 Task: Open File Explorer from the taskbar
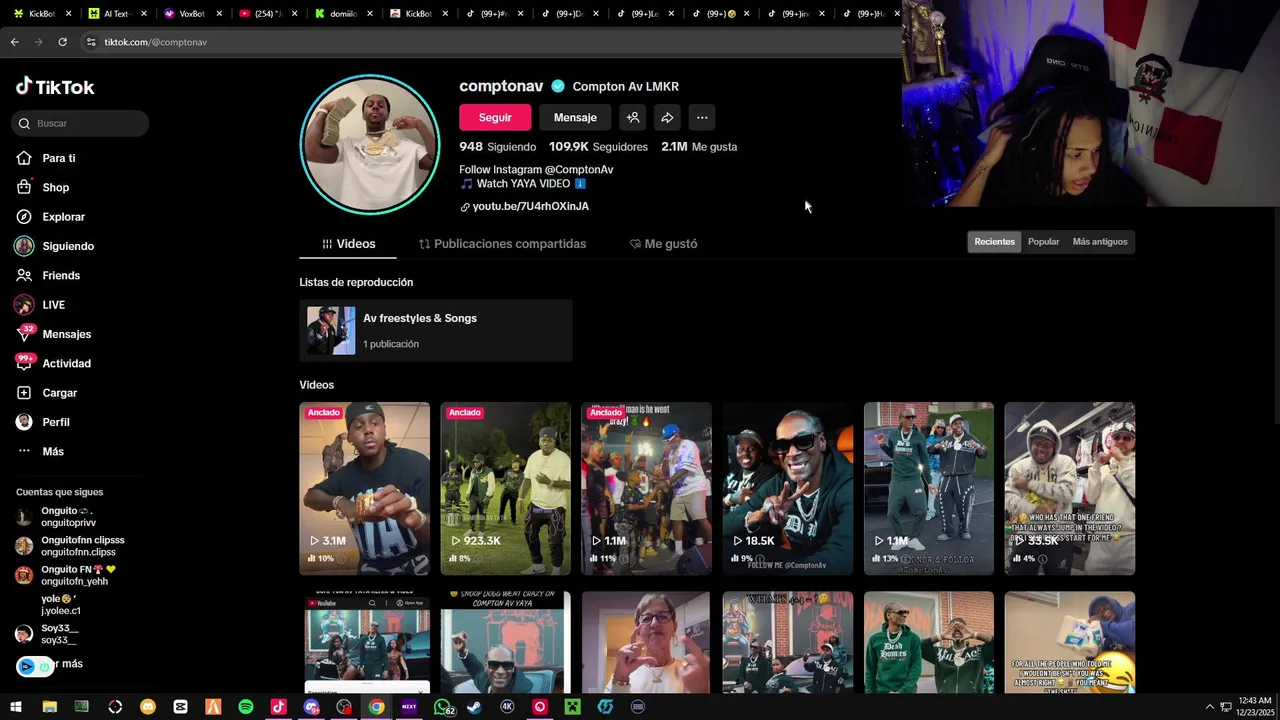click(x=49, y=707)
